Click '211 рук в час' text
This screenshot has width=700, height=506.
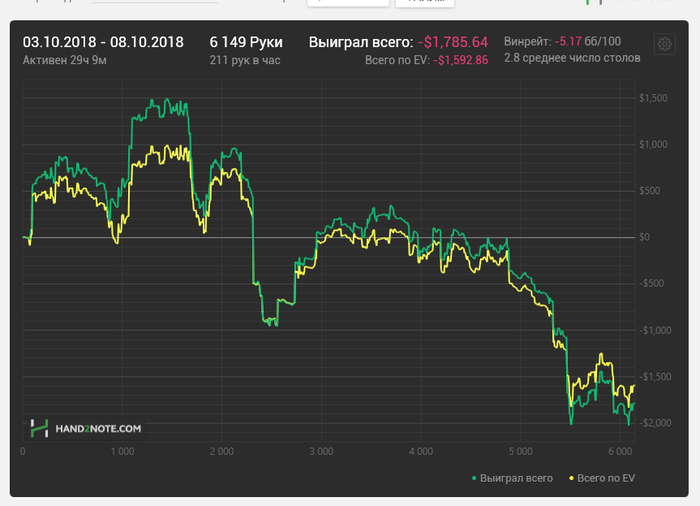point(245,60)
